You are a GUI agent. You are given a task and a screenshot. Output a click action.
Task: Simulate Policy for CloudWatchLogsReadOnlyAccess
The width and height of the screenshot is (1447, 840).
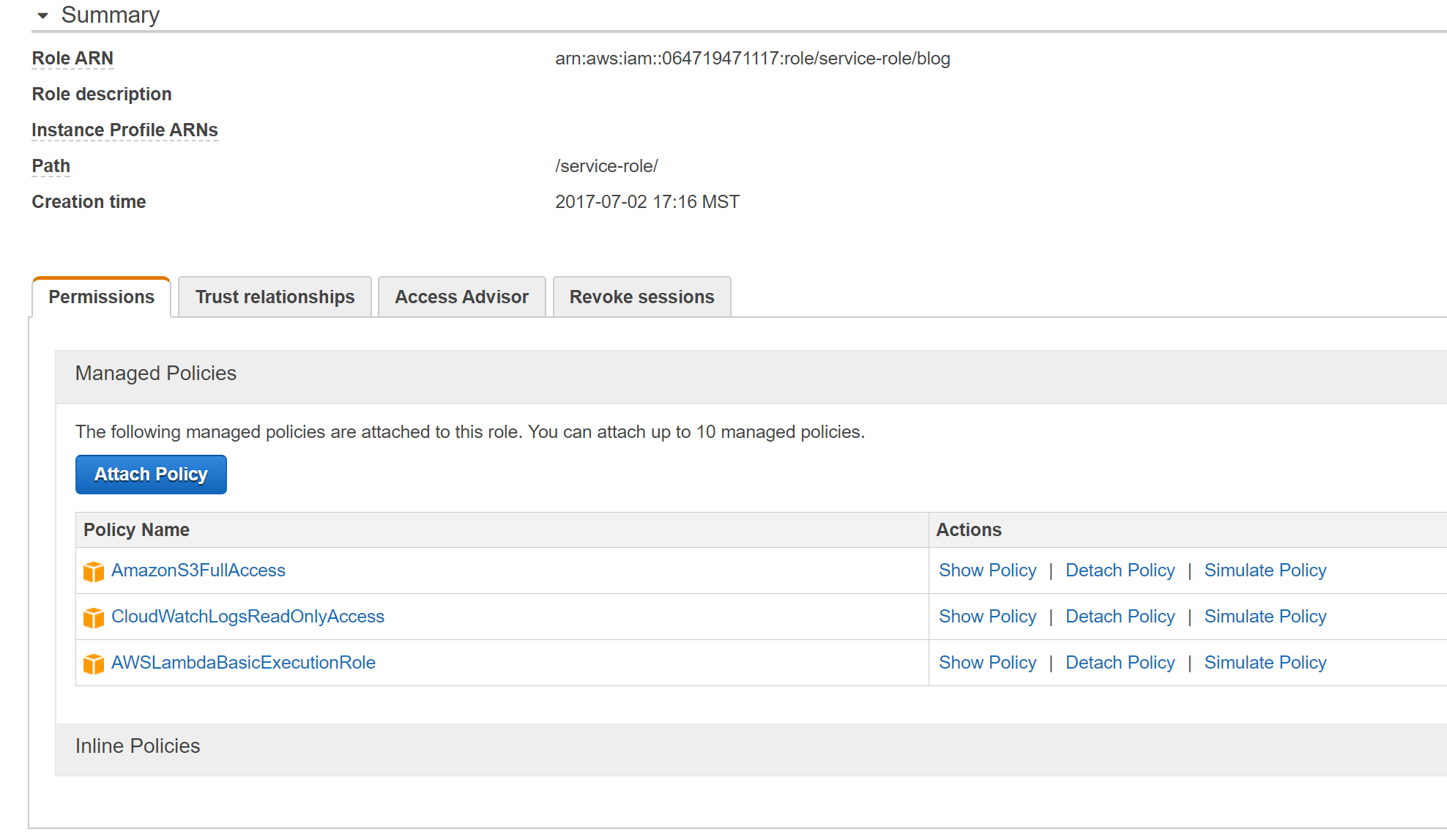coord(1265,617)
